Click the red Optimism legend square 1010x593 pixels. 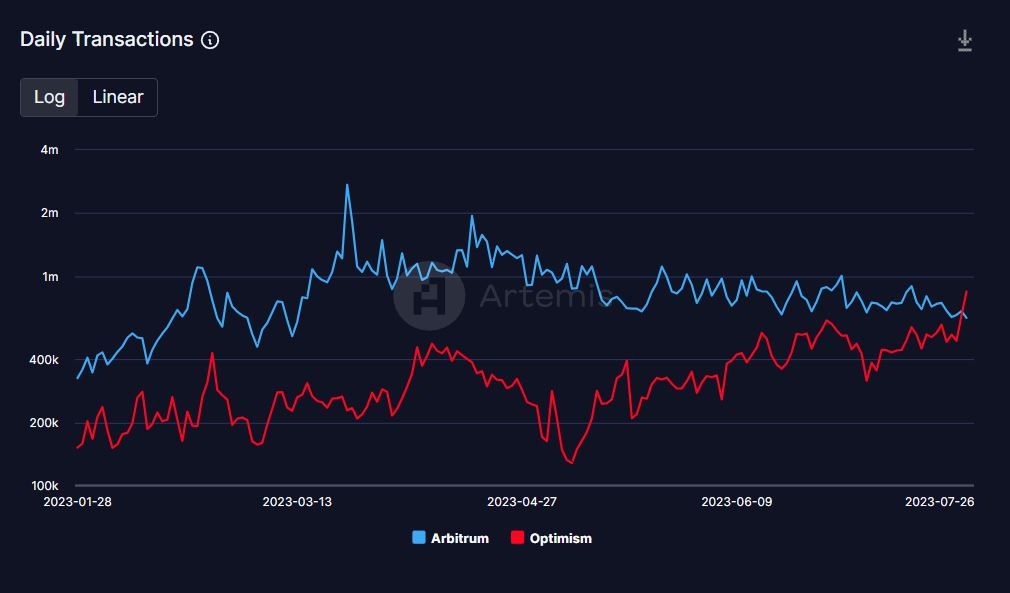[517, 538]
